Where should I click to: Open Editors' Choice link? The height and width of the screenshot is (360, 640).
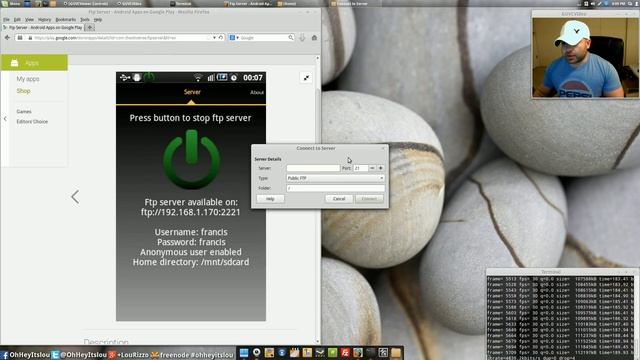coord(32,122)
